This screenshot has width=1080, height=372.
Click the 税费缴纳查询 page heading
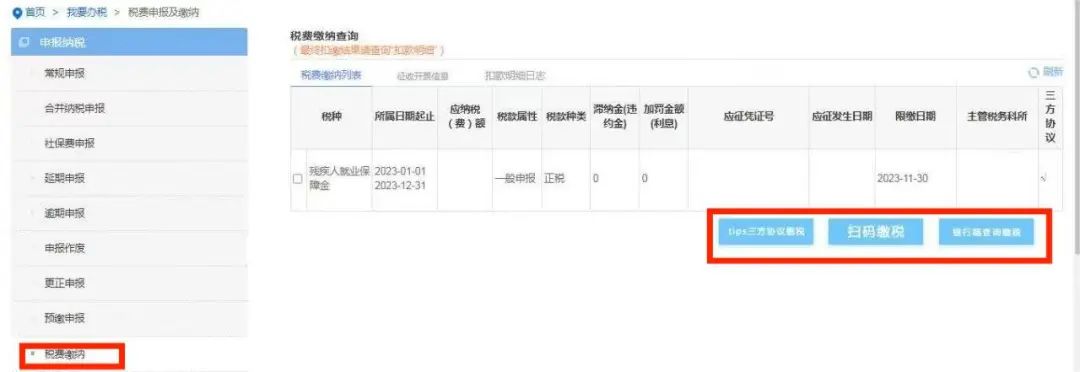click(324, 37)
